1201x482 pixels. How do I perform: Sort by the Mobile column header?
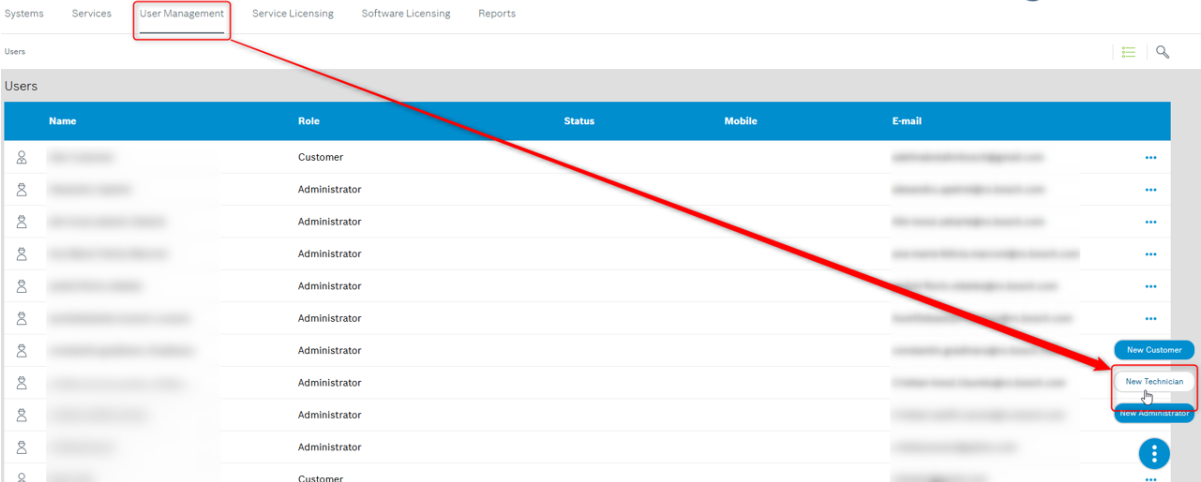click(x=741, y=121)
